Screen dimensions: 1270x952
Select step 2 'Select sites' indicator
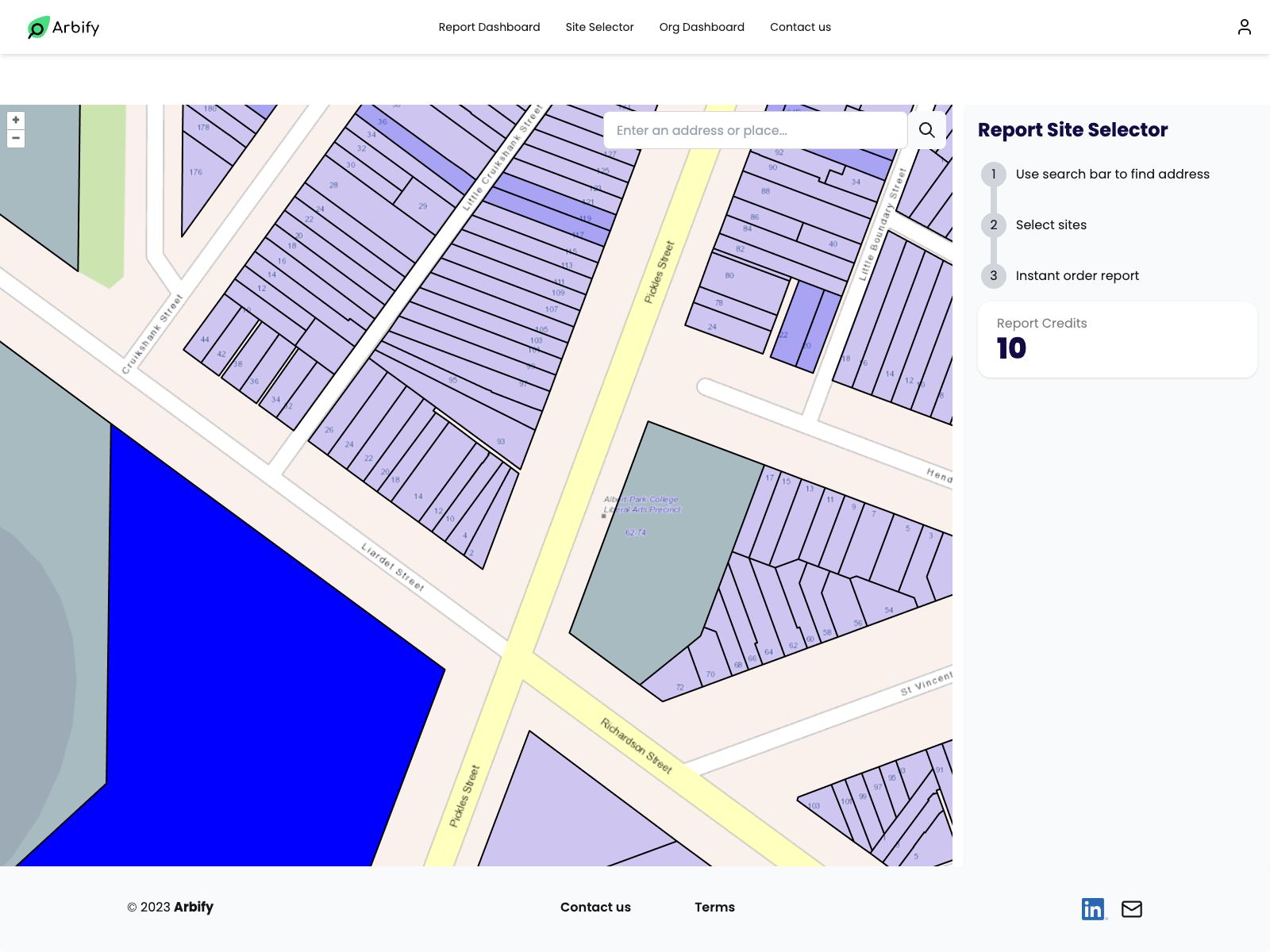993,225
